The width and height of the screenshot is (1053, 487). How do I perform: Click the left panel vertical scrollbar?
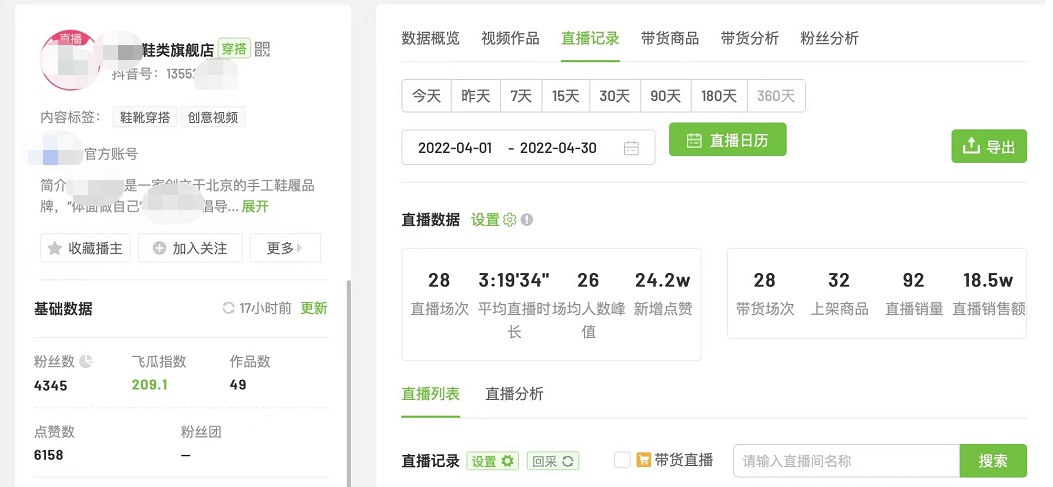coord(349,380)
